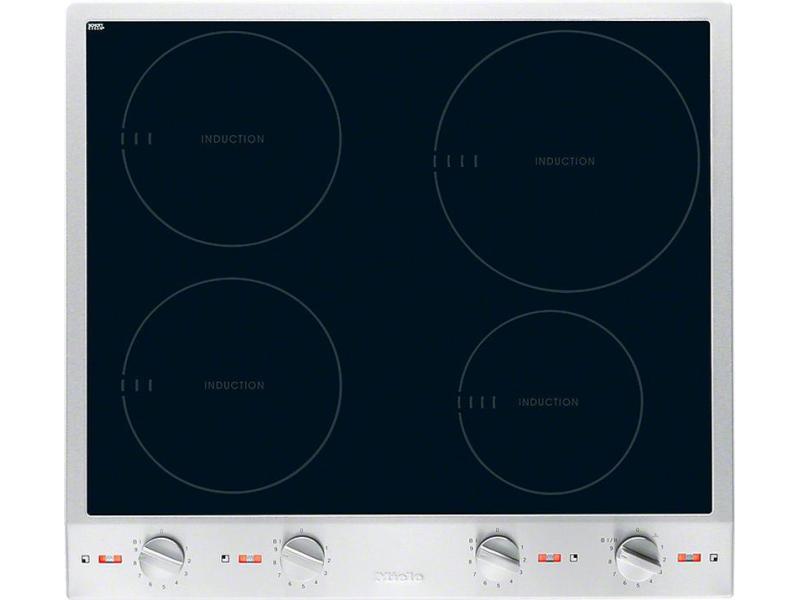
Task: Tap pan-size tick marks in rear left zone
Action: pyautogui.click(x=136, y=139)
